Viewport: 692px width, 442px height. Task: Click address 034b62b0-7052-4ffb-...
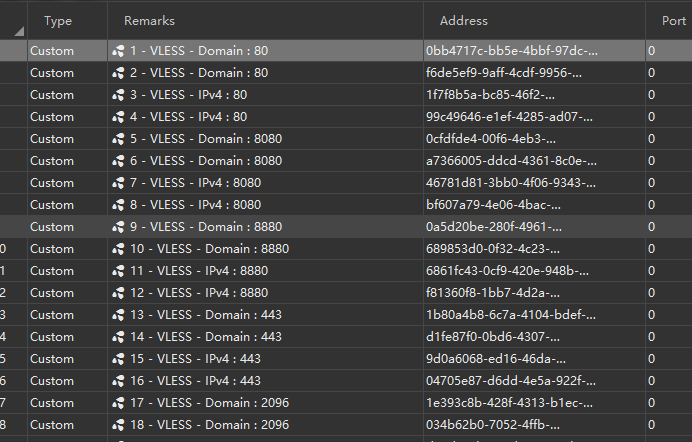coord(493,425)
